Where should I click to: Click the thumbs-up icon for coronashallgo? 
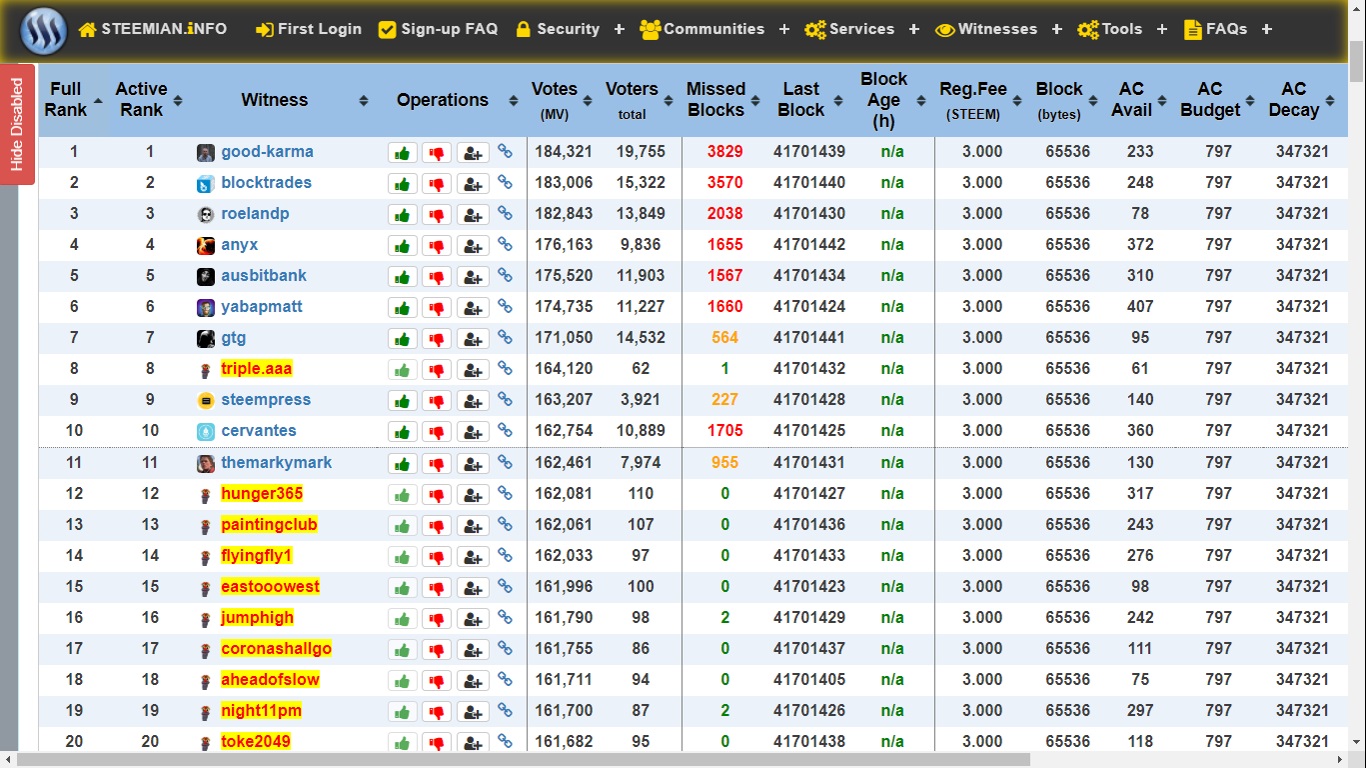point(402,650)
